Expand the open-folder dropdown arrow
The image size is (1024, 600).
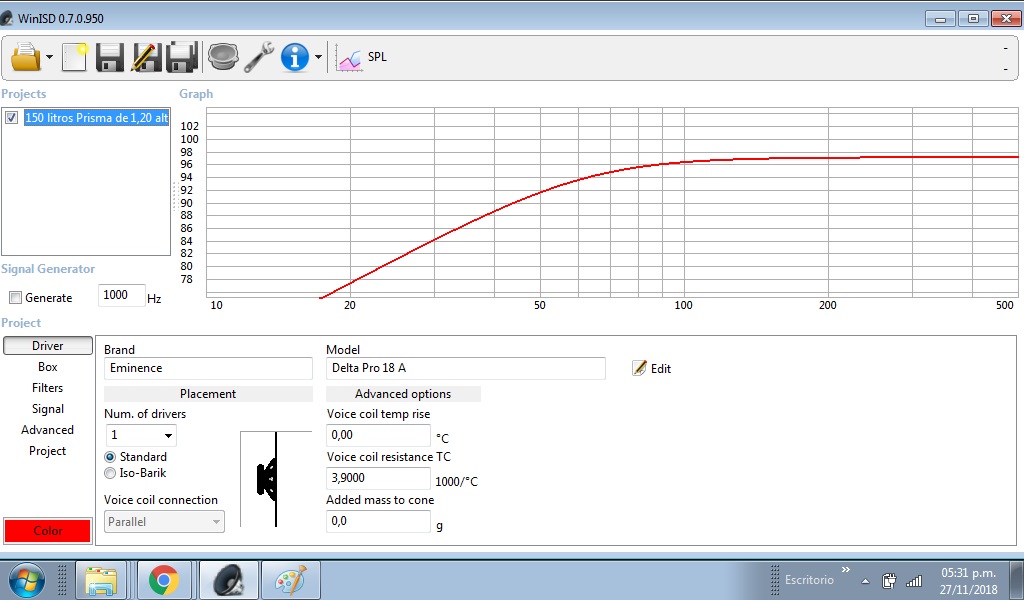(x=50, y=57)
